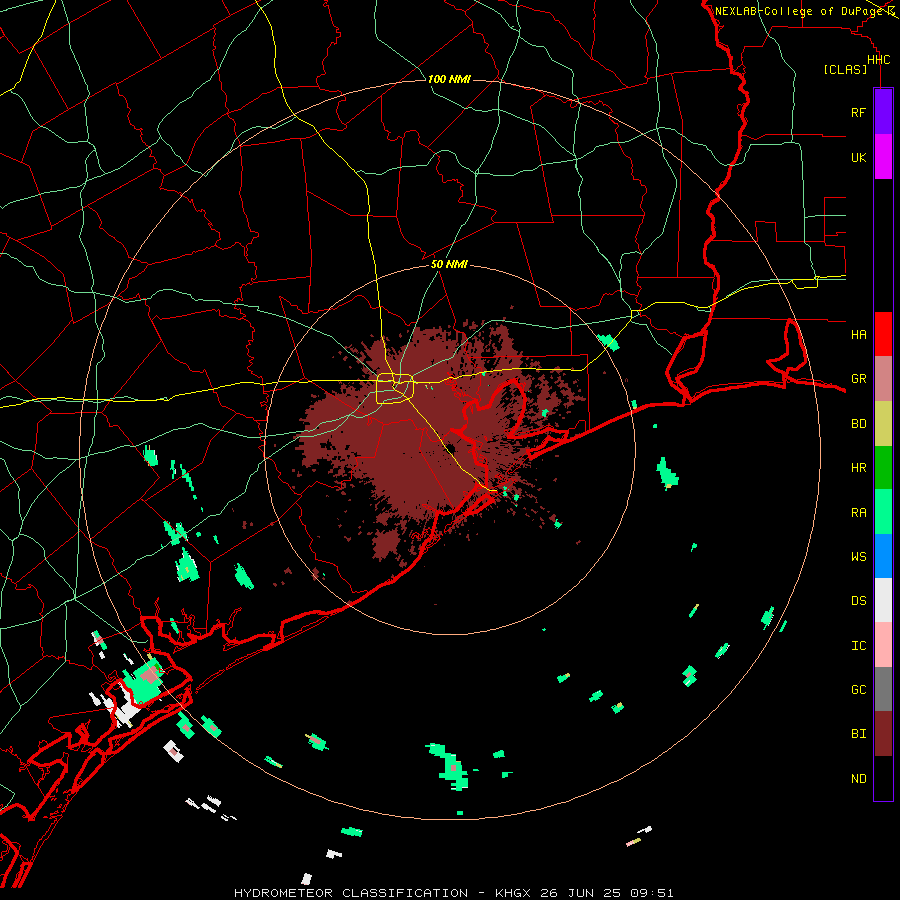Click the purple RF legend color swatch
This screenshot has height=900, width=900.
(883, 112)
